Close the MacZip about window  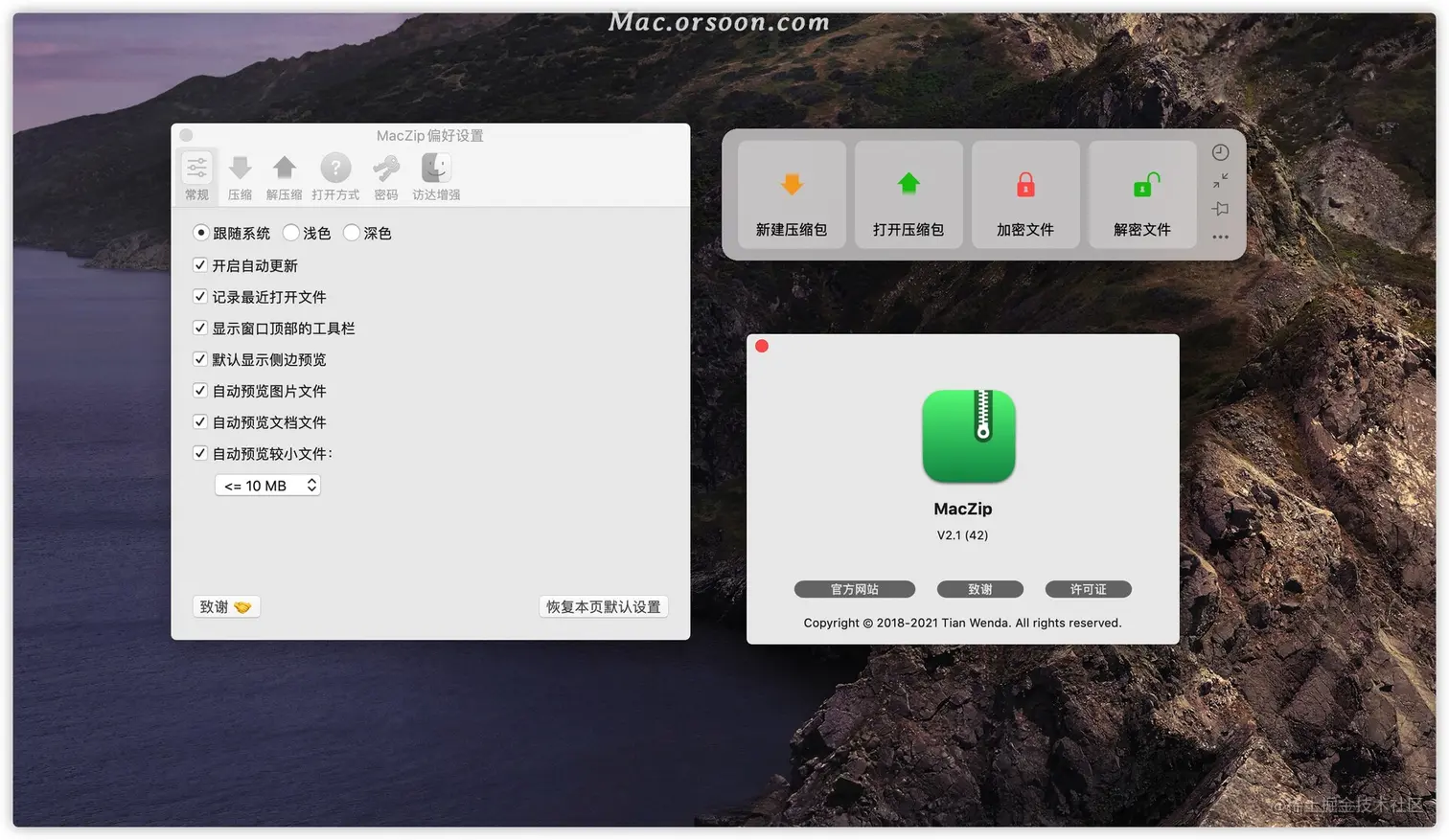pos(762,346)
